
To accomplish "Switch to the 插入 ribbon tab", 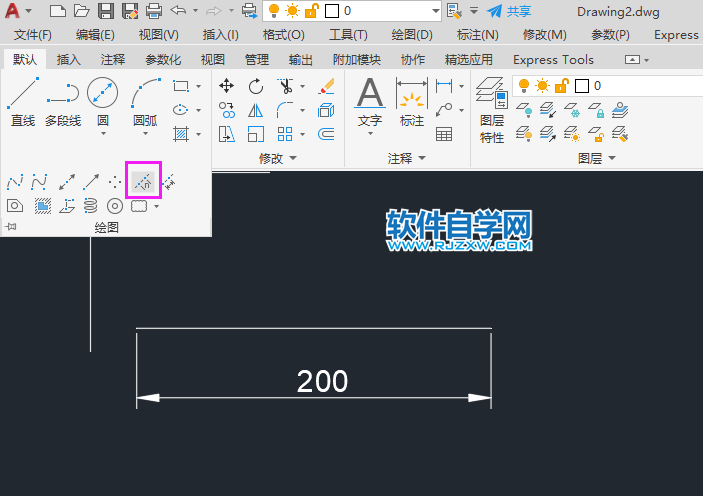I will click(69, 59).
